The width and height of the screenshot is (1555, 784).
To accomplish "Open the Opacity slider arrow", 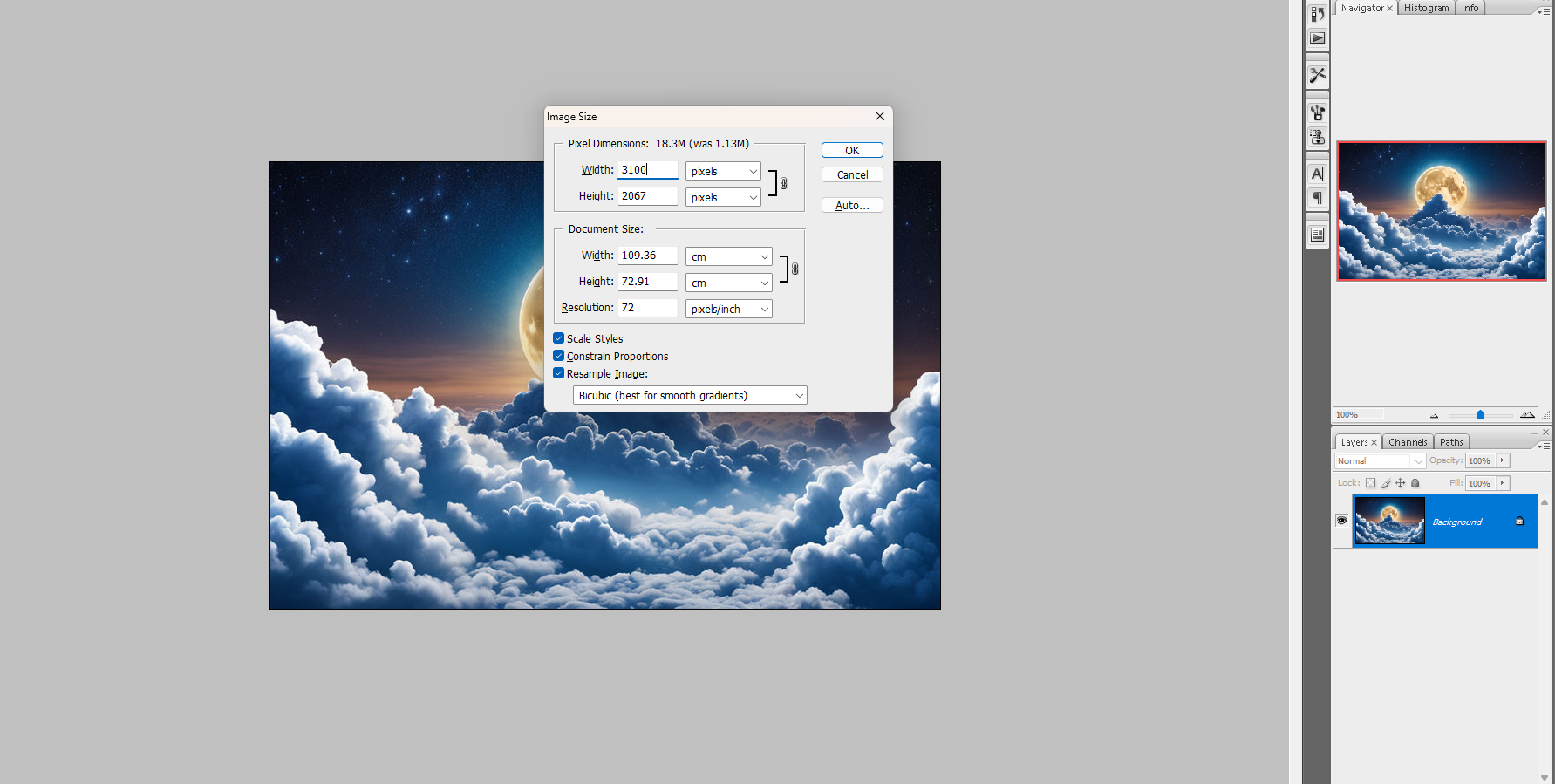I will point(1502,460).
